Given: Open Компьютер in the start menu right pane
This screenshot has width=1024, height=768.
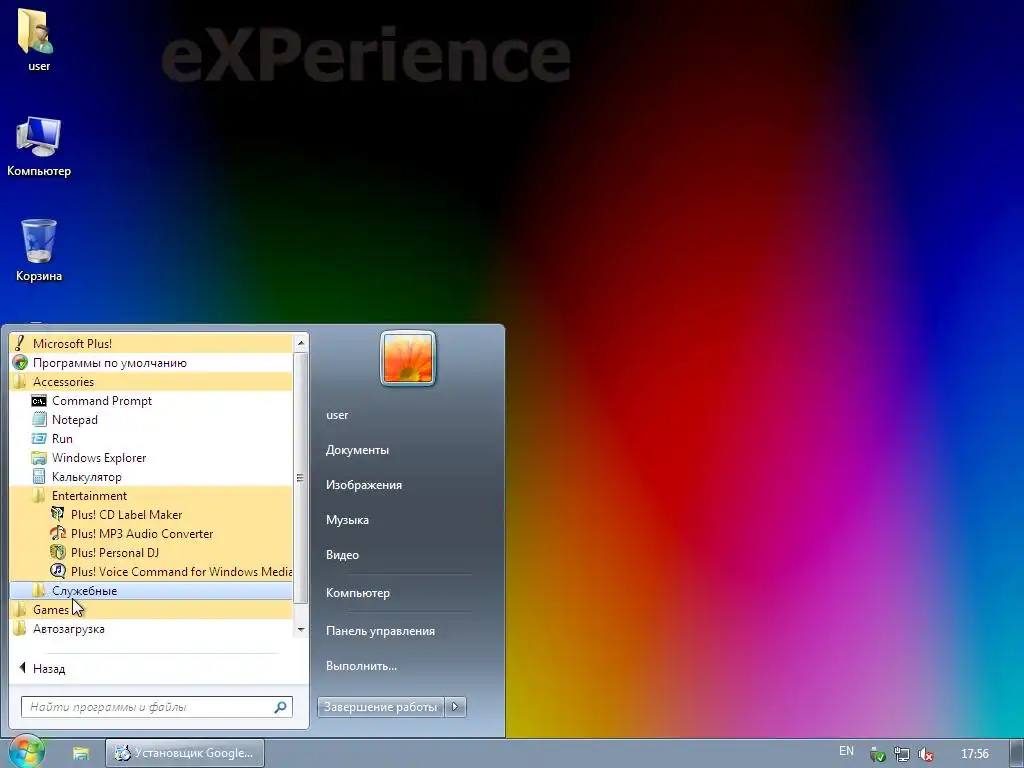Looking at the screenshot, I should [358, 593].
